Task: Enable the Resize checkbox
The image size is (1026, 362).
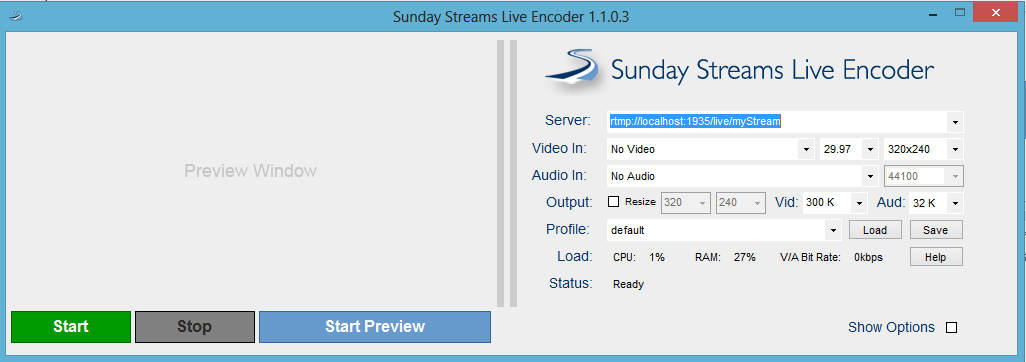Action: tap(613, 202)
